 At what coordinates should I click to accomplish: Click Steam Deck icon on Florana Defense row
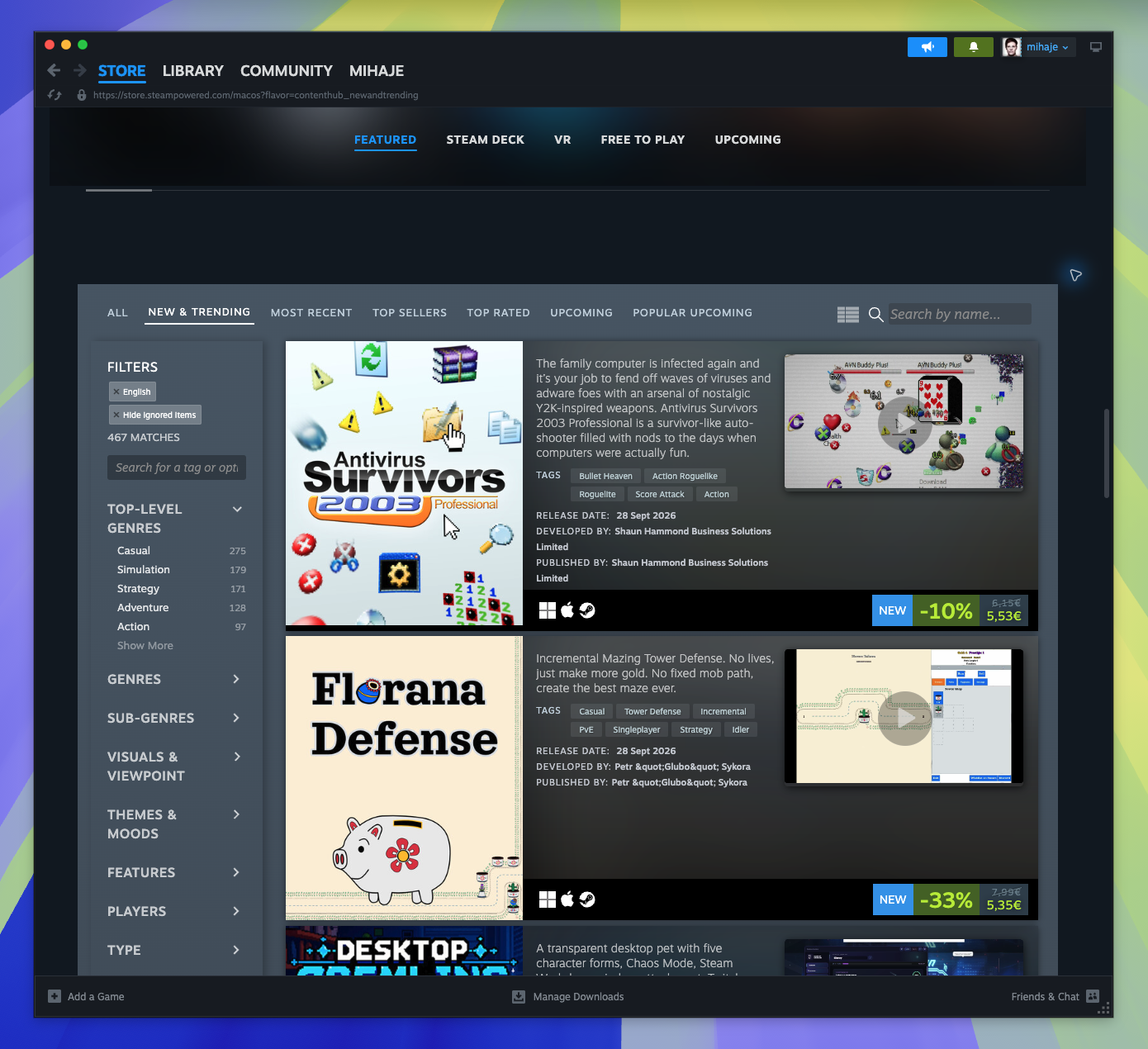(587, 899)
